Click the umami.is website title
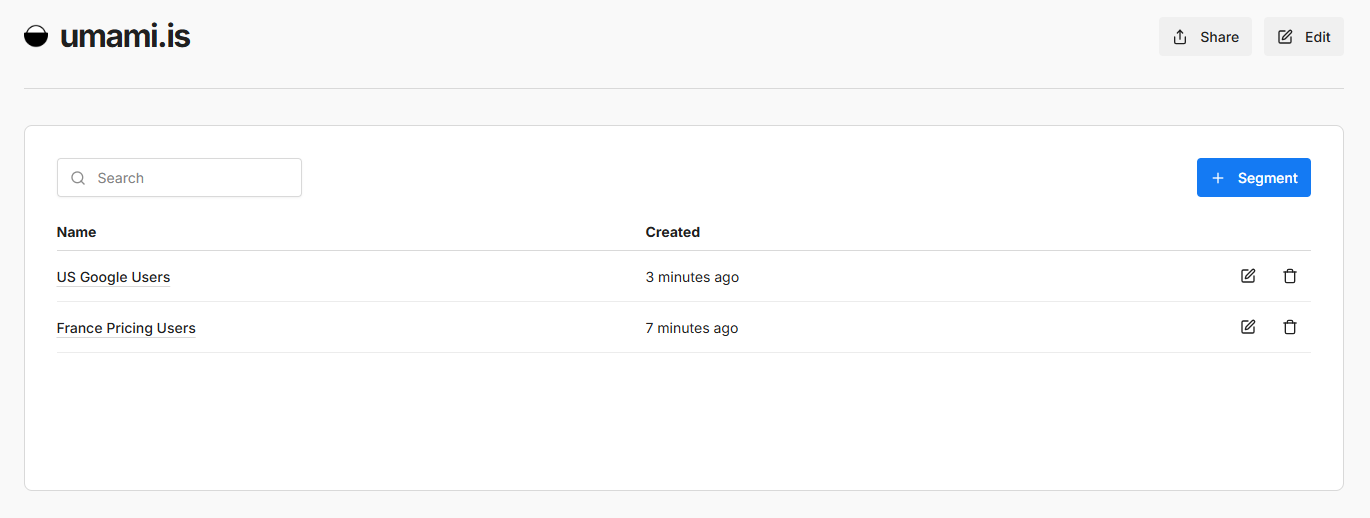This screenshot has width=1370, height=518. click(x=125, y=37)
